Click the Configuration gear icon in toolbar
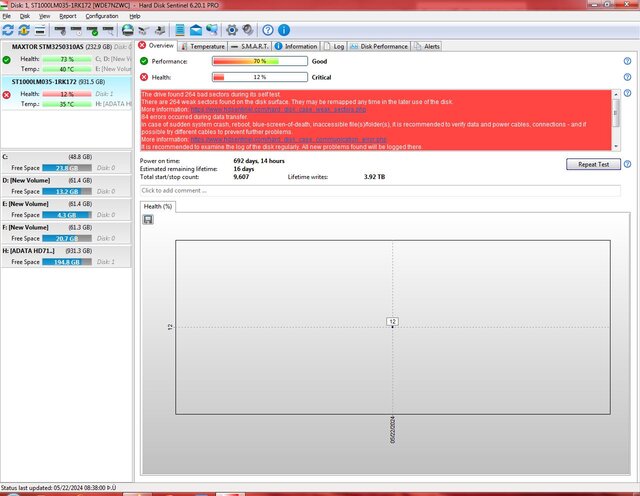The height and width of the screenshot is (496, 640). (x=232, y=30)
